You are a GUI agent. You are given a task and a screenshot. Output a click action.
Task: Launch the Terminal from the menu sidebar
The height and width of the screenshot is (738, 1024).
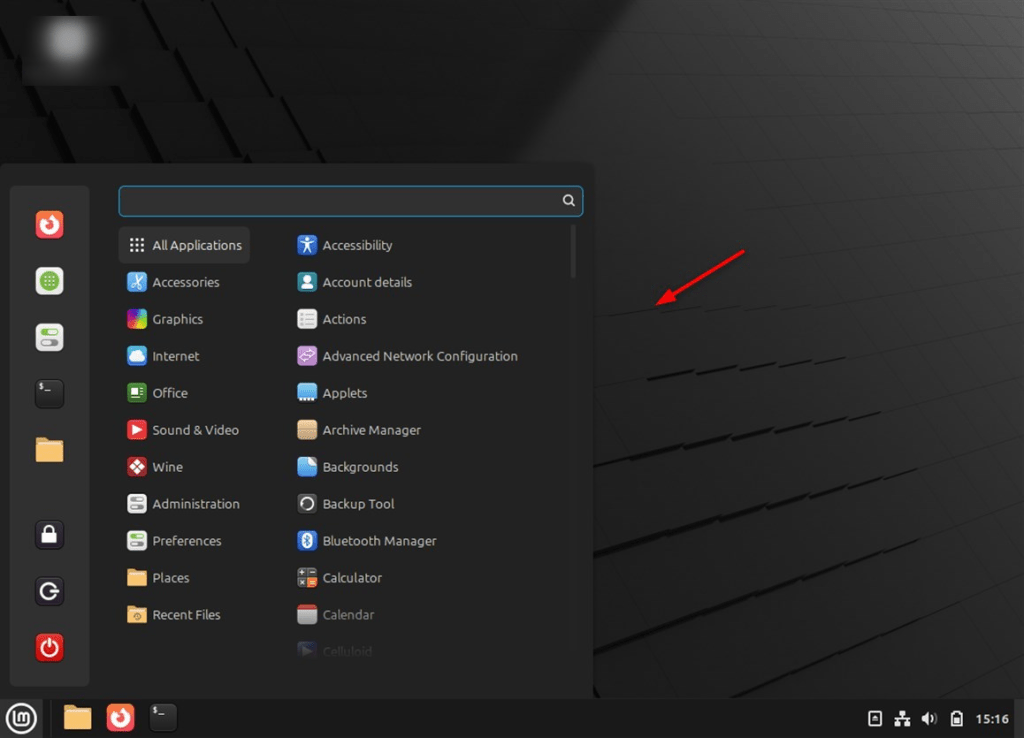49,393
